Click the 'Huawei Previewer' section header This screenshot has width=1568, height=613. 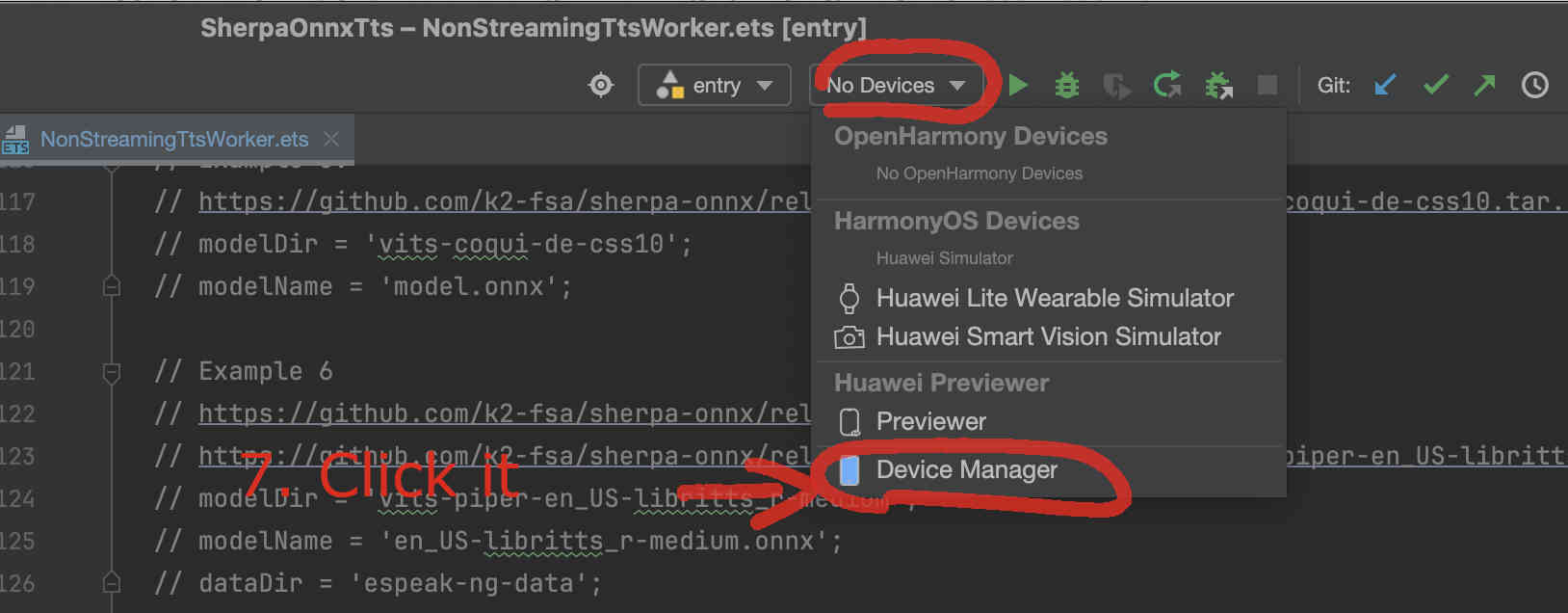click(942, 383)
